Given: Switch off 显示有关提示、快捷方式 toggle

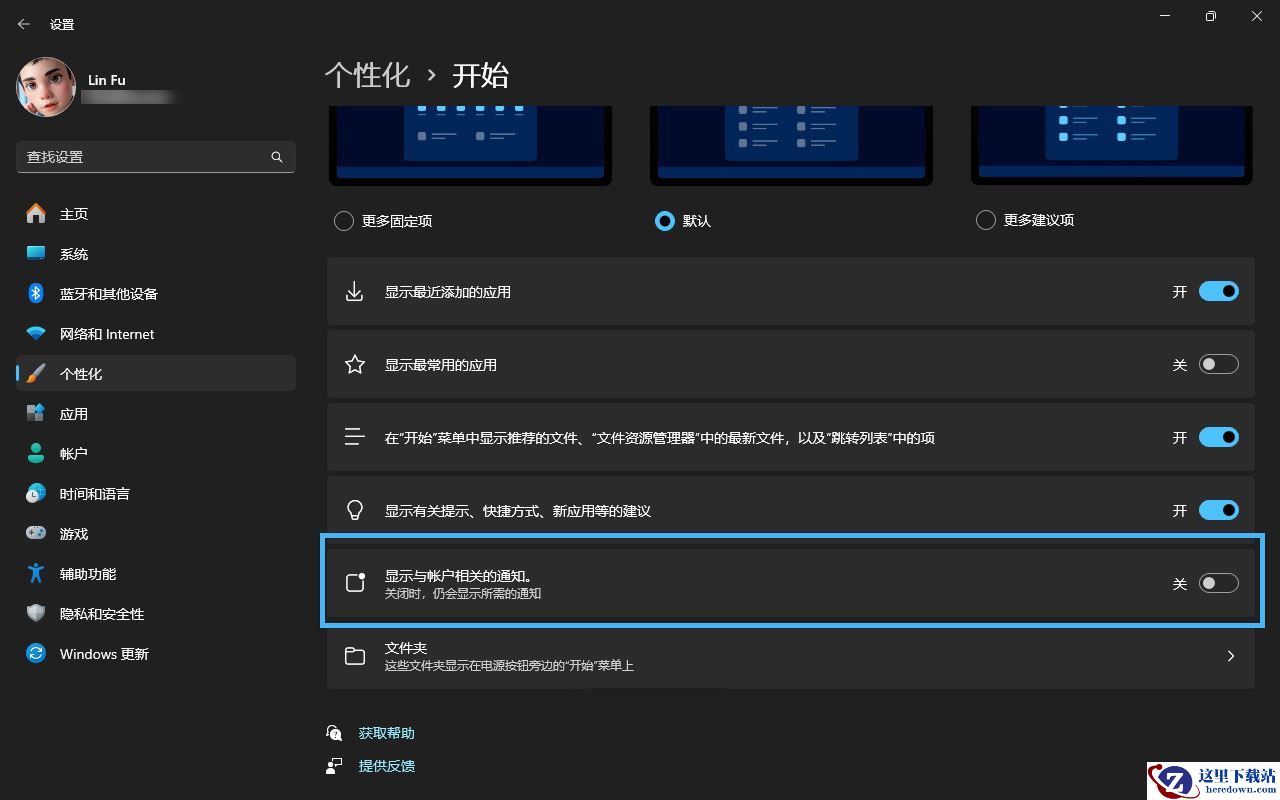Looking at the screenshot, I should tap(1218, 511).
